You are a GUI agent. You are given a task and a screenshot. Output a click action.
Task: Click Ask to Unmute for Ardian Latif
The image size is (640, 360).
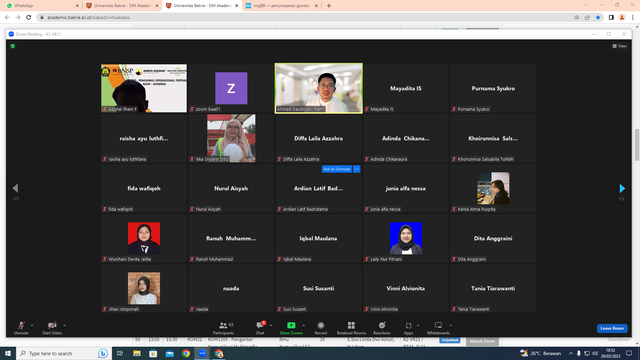pos(337,169)
